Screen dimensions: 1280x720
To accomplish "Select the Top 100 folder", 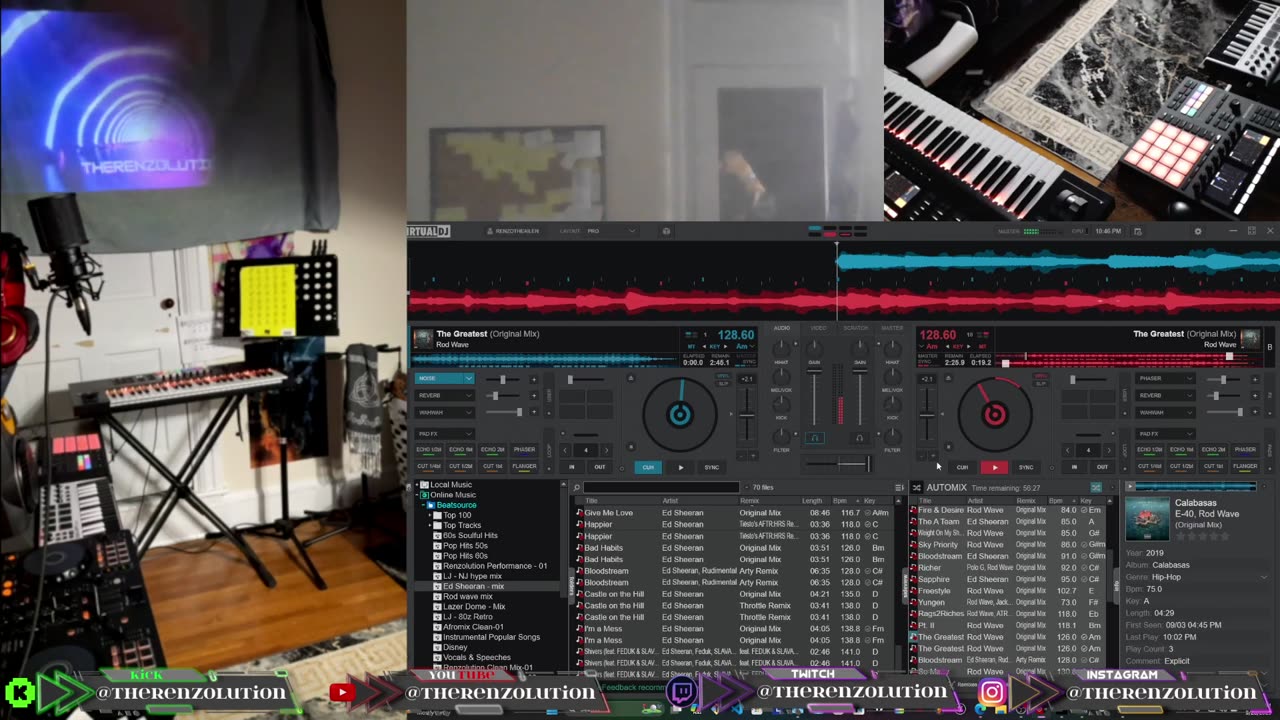I will [458, 515].
